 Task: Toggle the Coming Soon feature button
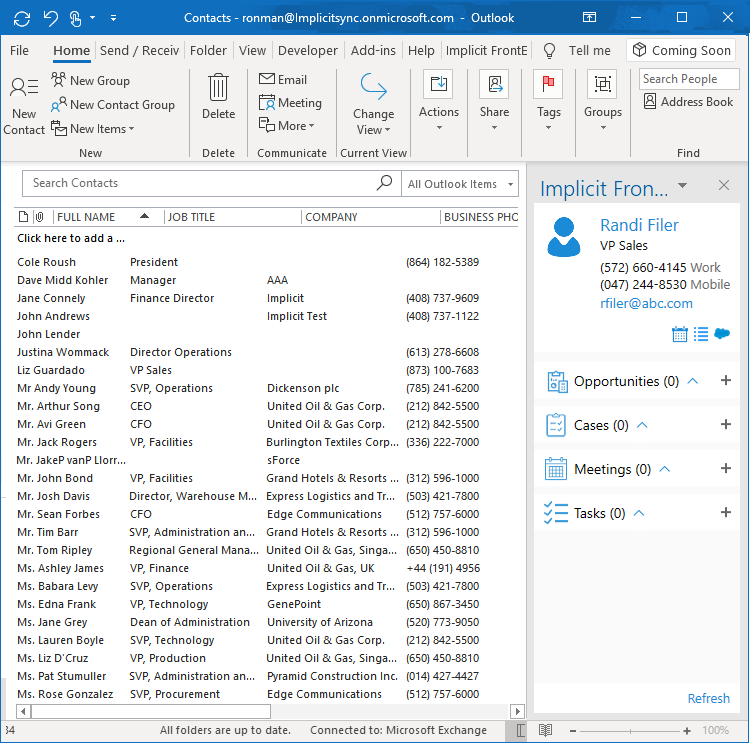coord(681,50)
